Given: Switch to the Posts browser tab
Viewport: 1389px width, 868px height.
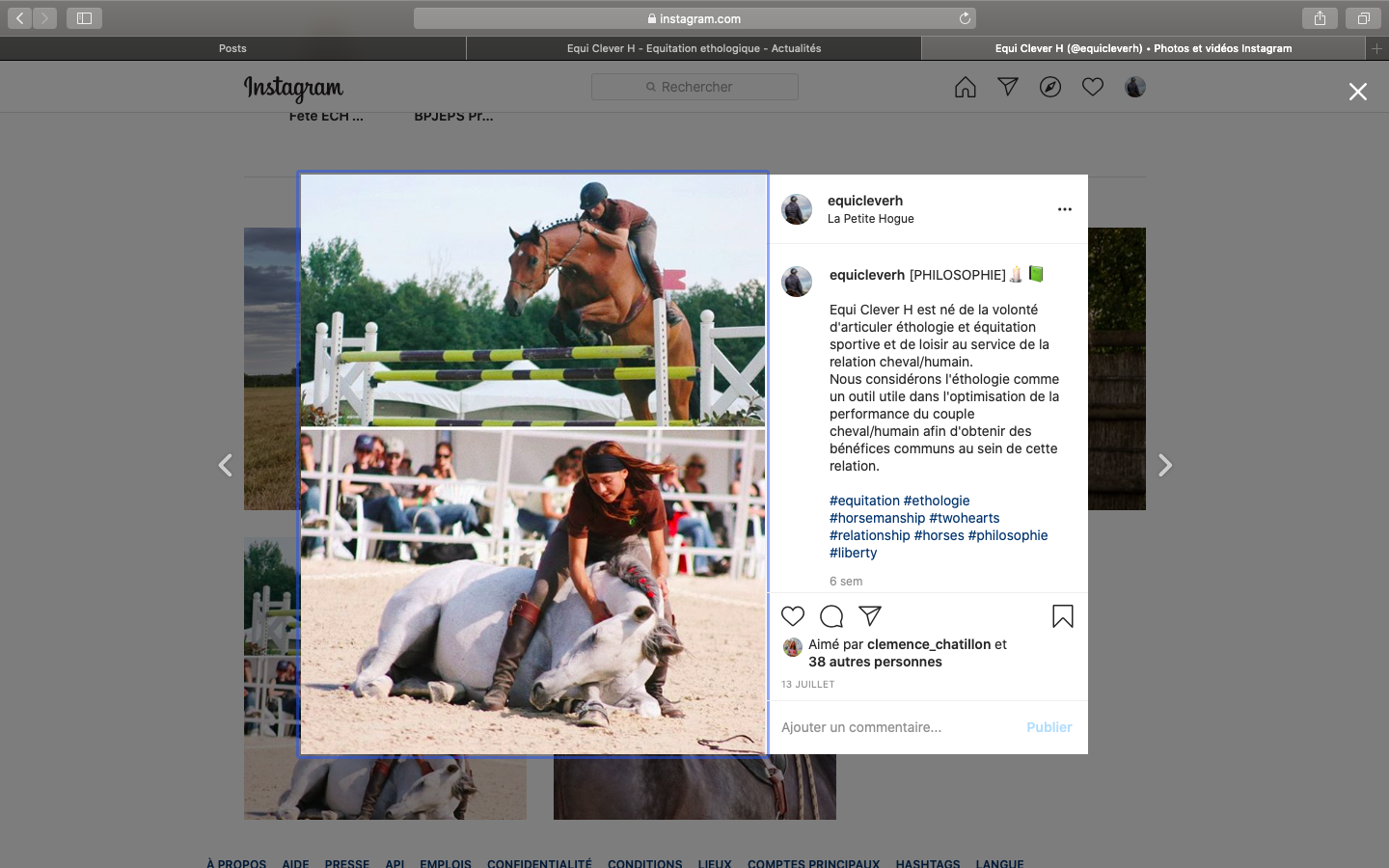Looking at the screenshot, I should point(232,48).
